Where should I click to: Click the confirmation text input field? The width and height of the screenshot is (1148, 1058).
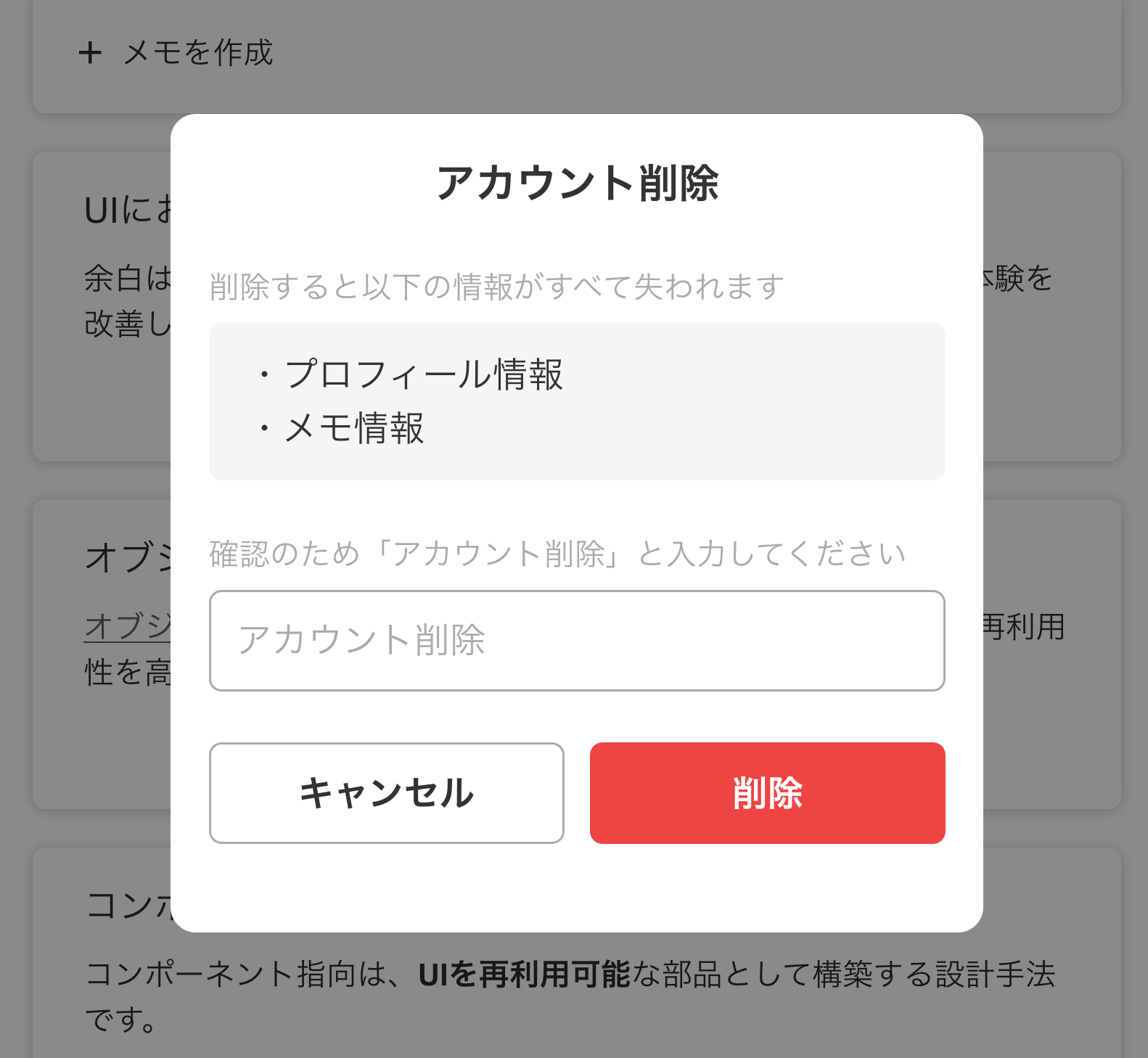(577, 641)
